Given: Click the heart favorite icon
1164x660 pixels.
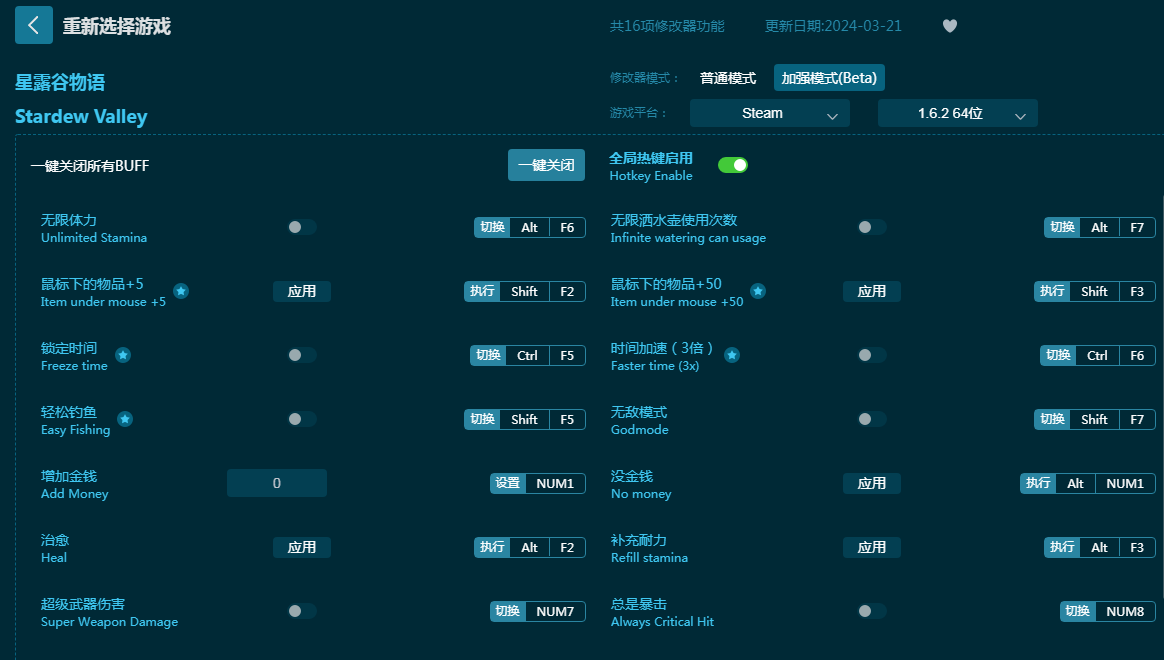Looking at the screenshot, I should (x=949, y=26).
